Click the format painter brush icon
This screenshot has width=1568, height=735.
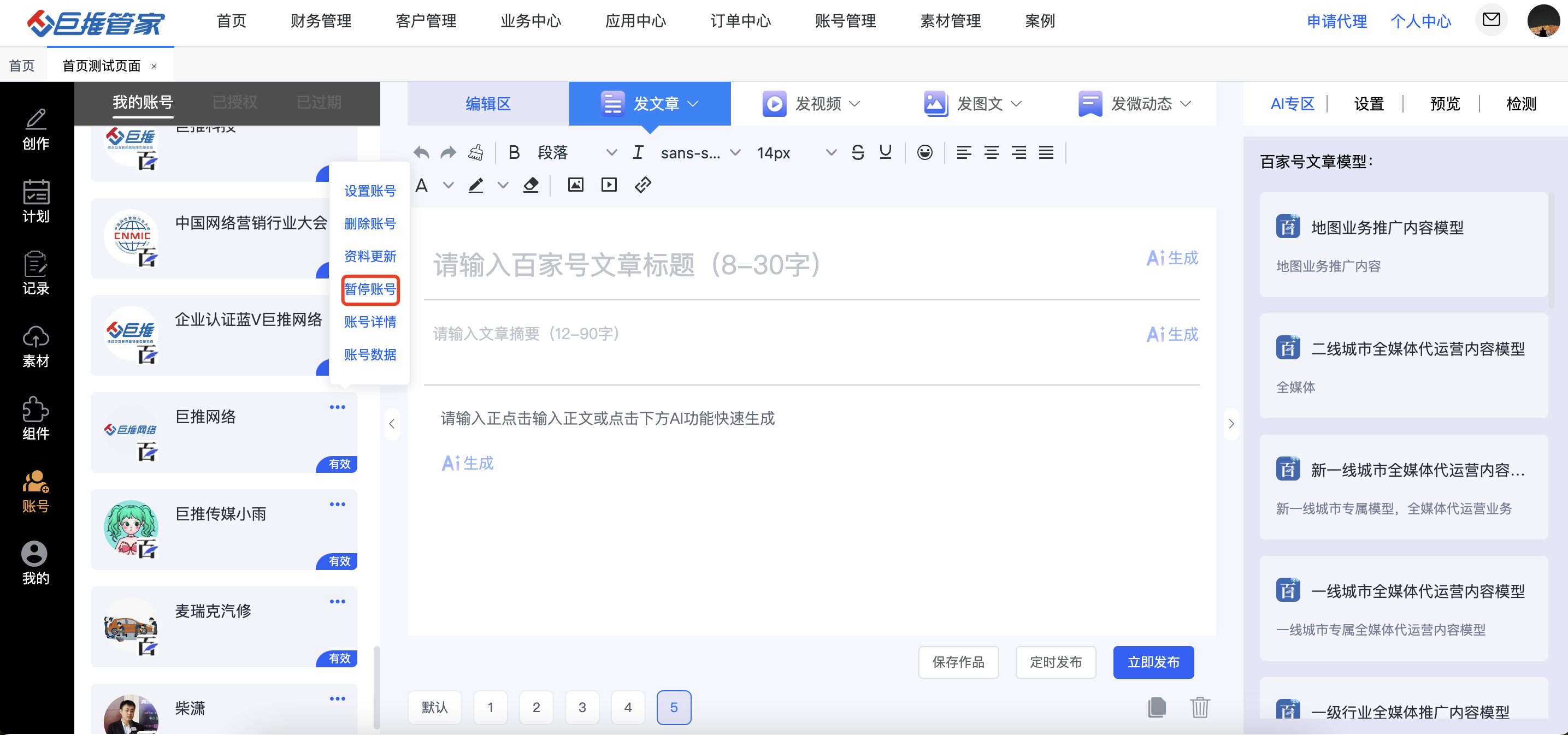476,153
